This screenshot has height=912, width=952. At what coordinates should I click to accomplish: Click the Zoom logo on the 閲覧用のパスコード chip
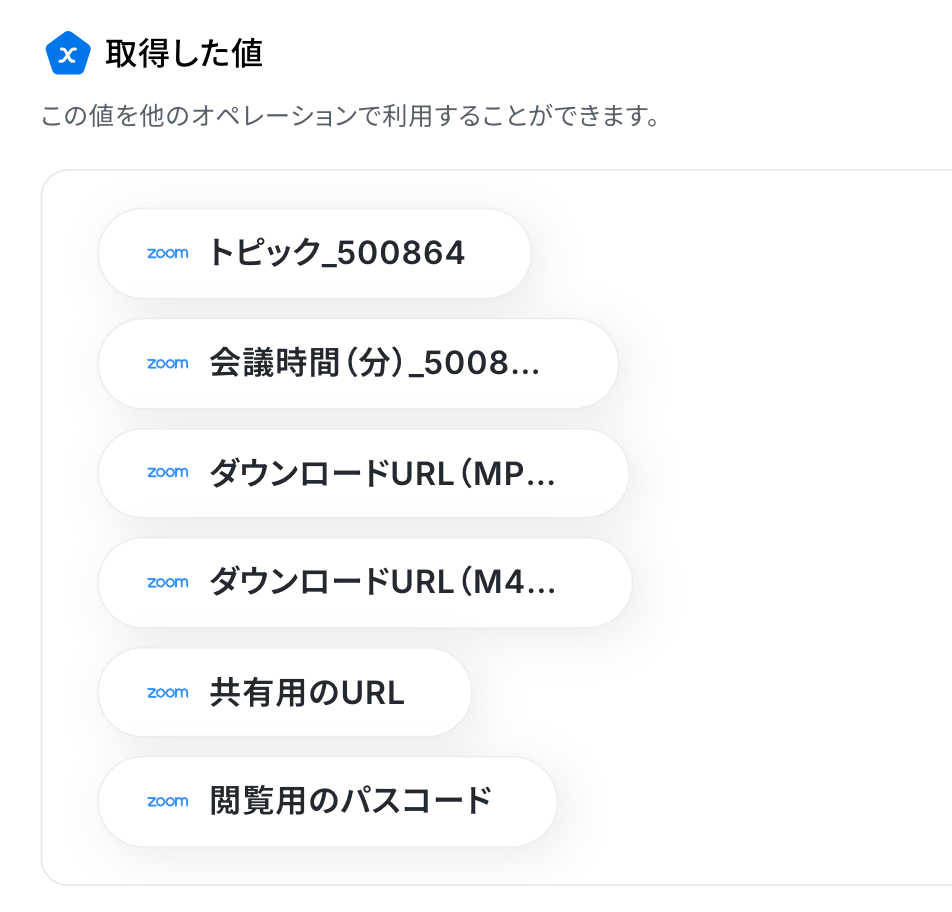tap(168, 801)
